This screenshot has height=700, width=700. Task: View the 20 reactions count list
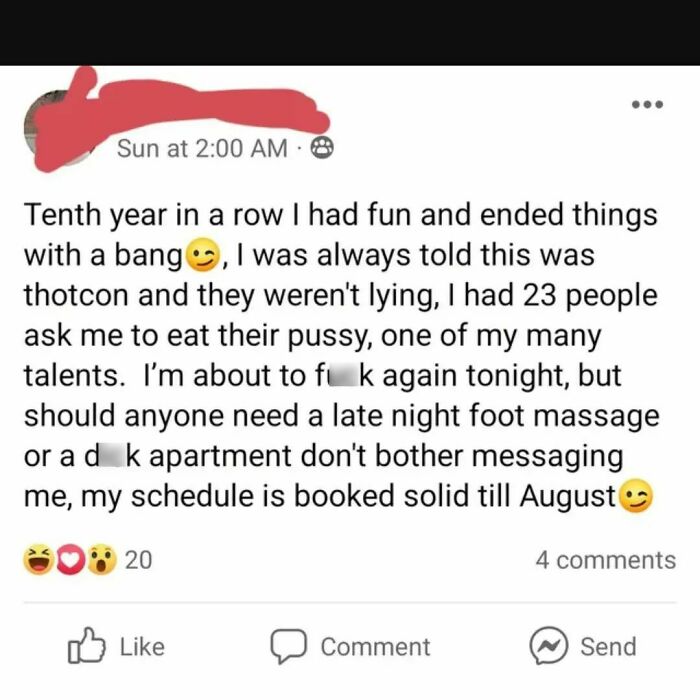(138, 560)
